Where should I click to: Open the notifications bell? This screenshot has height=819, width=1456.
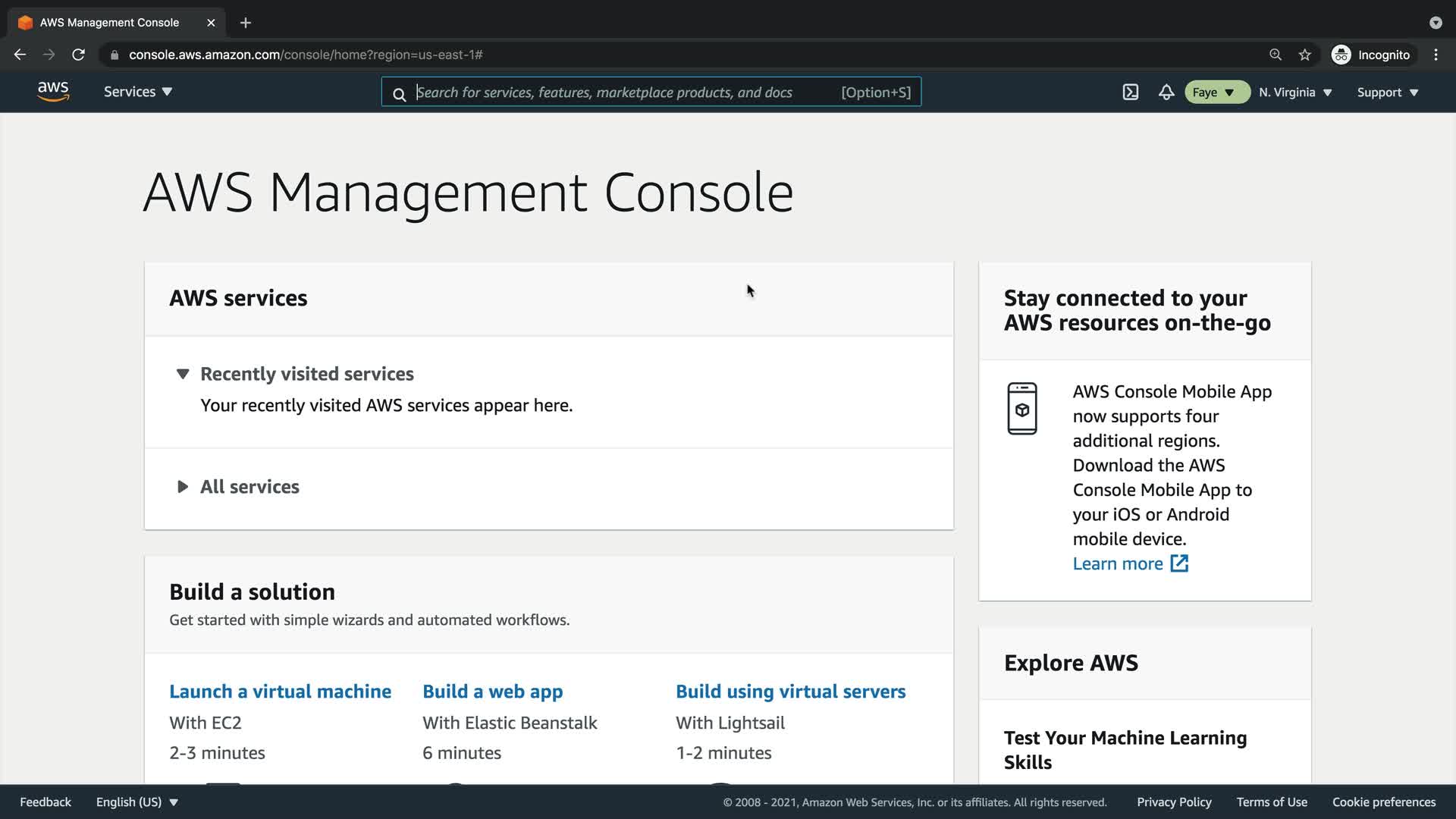(x=1166, y=93)
